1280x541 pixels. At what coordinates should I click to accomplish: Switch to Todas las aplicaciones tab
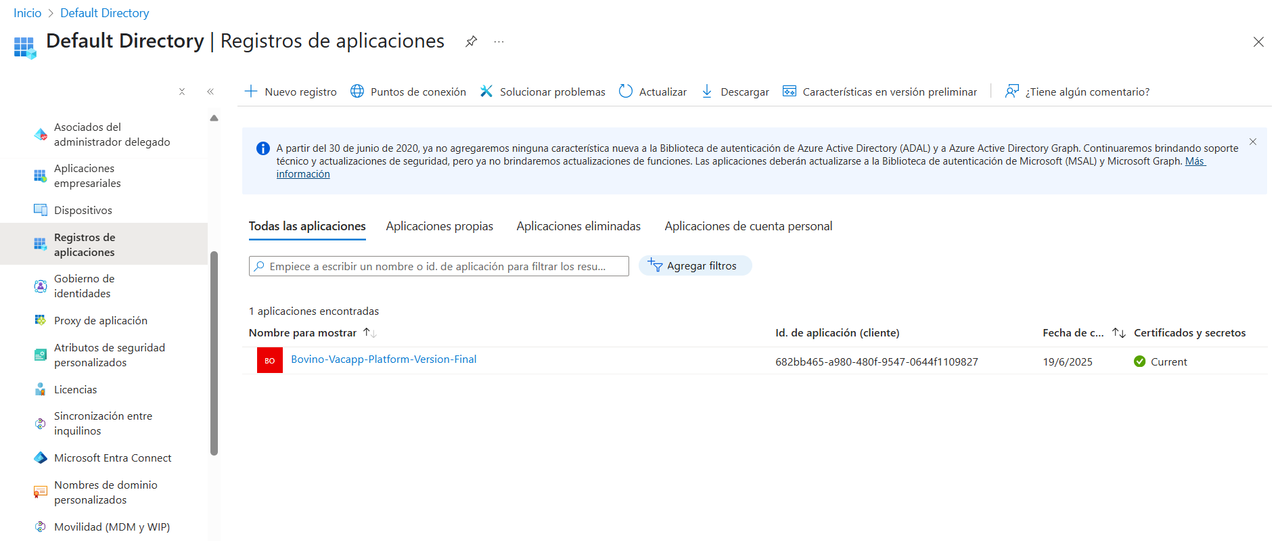(x=307, y=226)
